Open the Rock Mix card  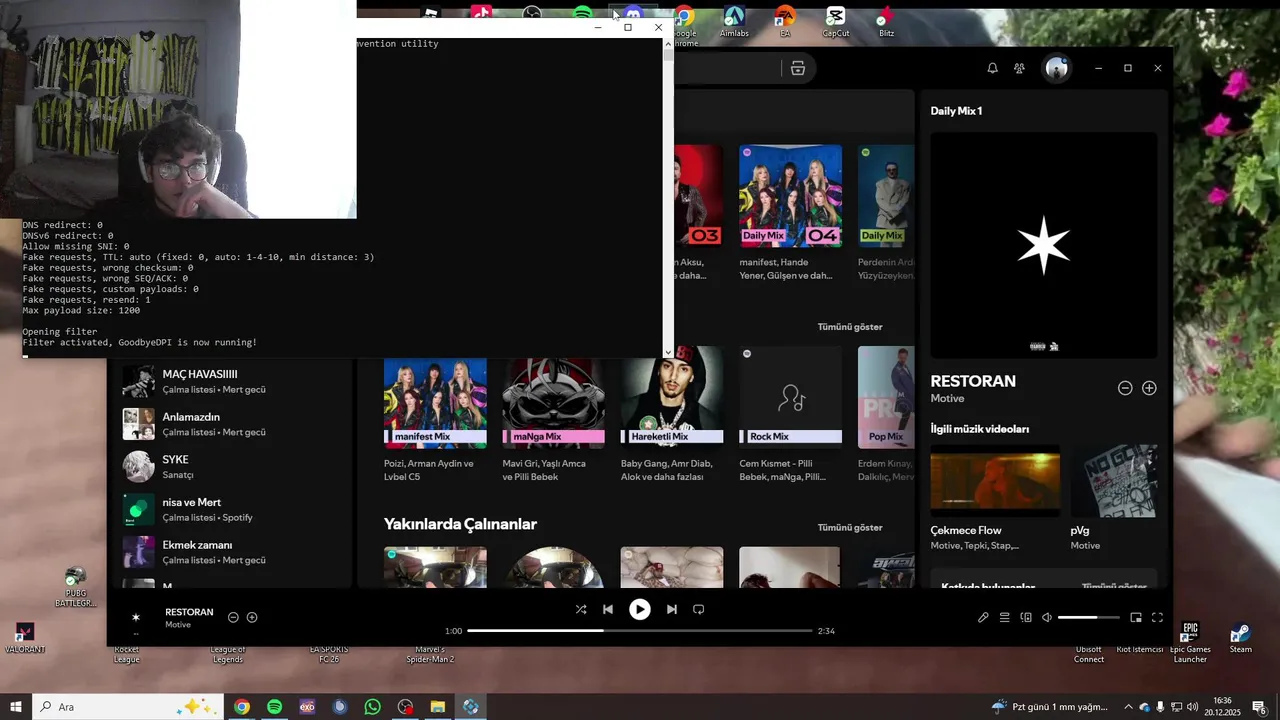pos(790,415)
